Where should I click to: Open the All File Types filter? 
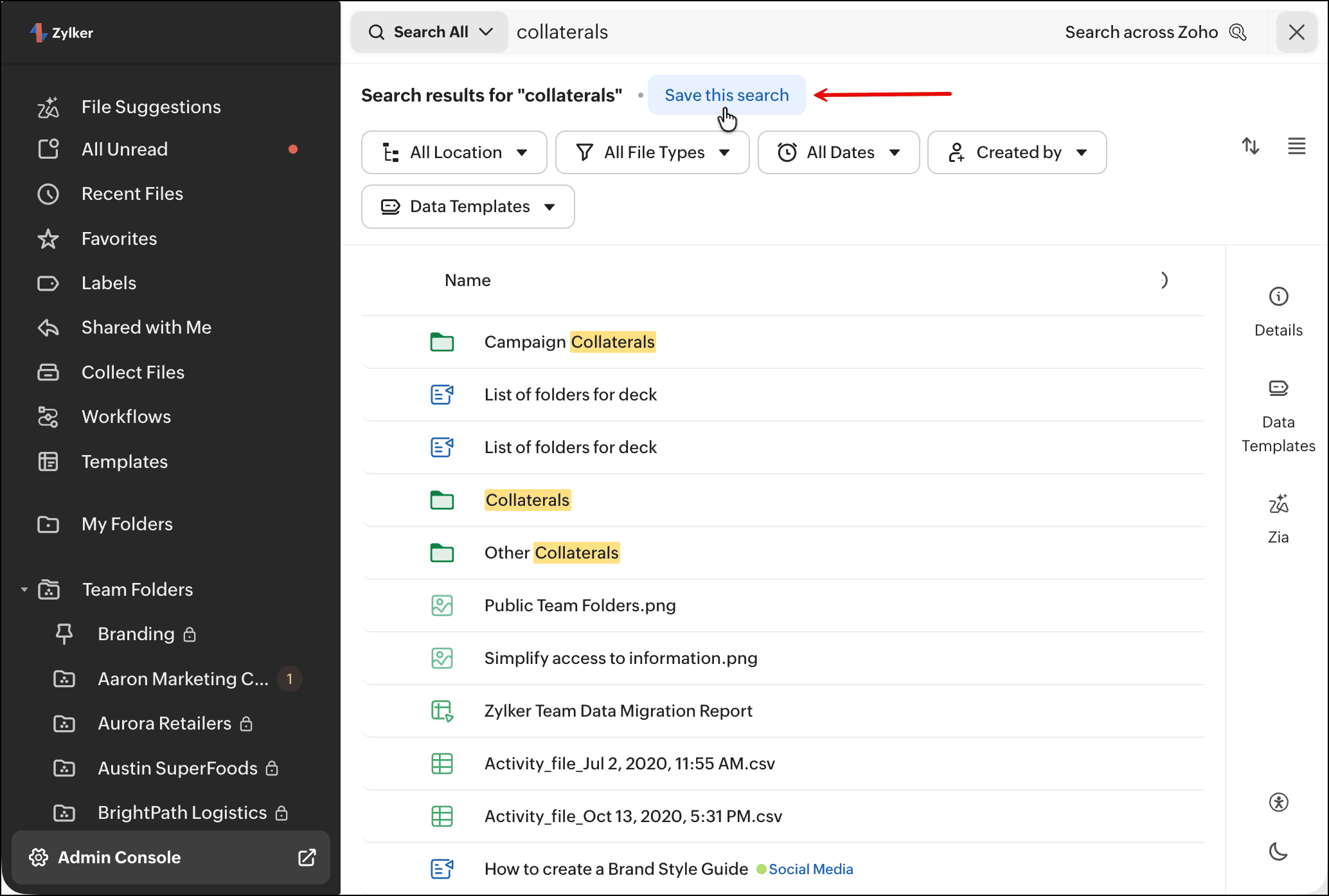click(x=652, y=152)
